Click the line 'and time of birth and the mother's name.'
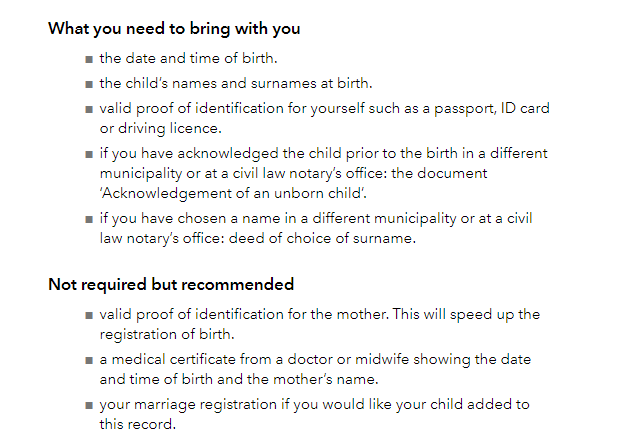The height and width of the screenshot is (445, 622). point(239,379)
